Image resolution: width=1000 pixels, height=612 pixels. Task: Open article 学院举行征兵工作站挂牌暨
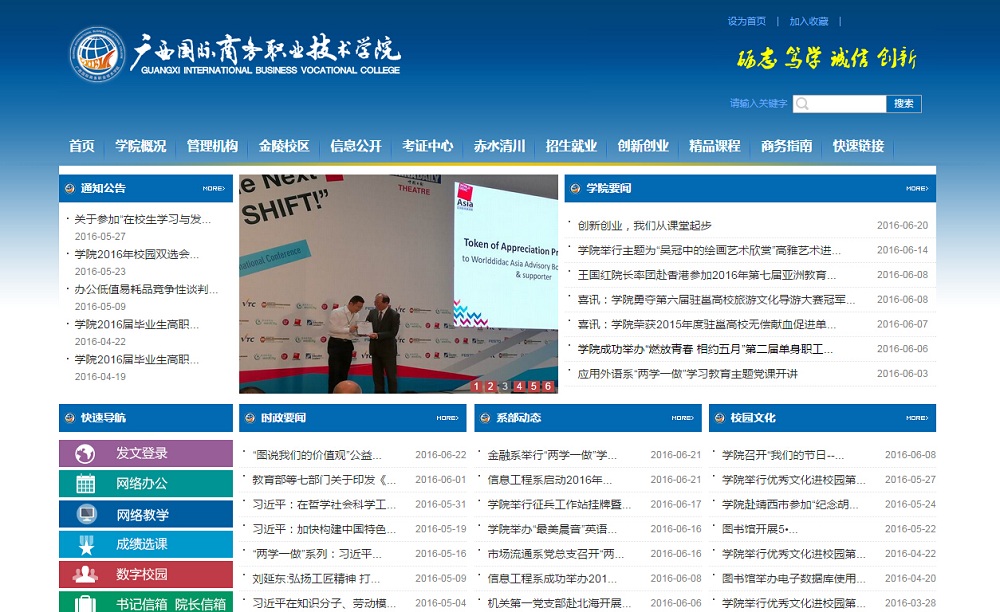pyautogui.click(x=559, y=505)
